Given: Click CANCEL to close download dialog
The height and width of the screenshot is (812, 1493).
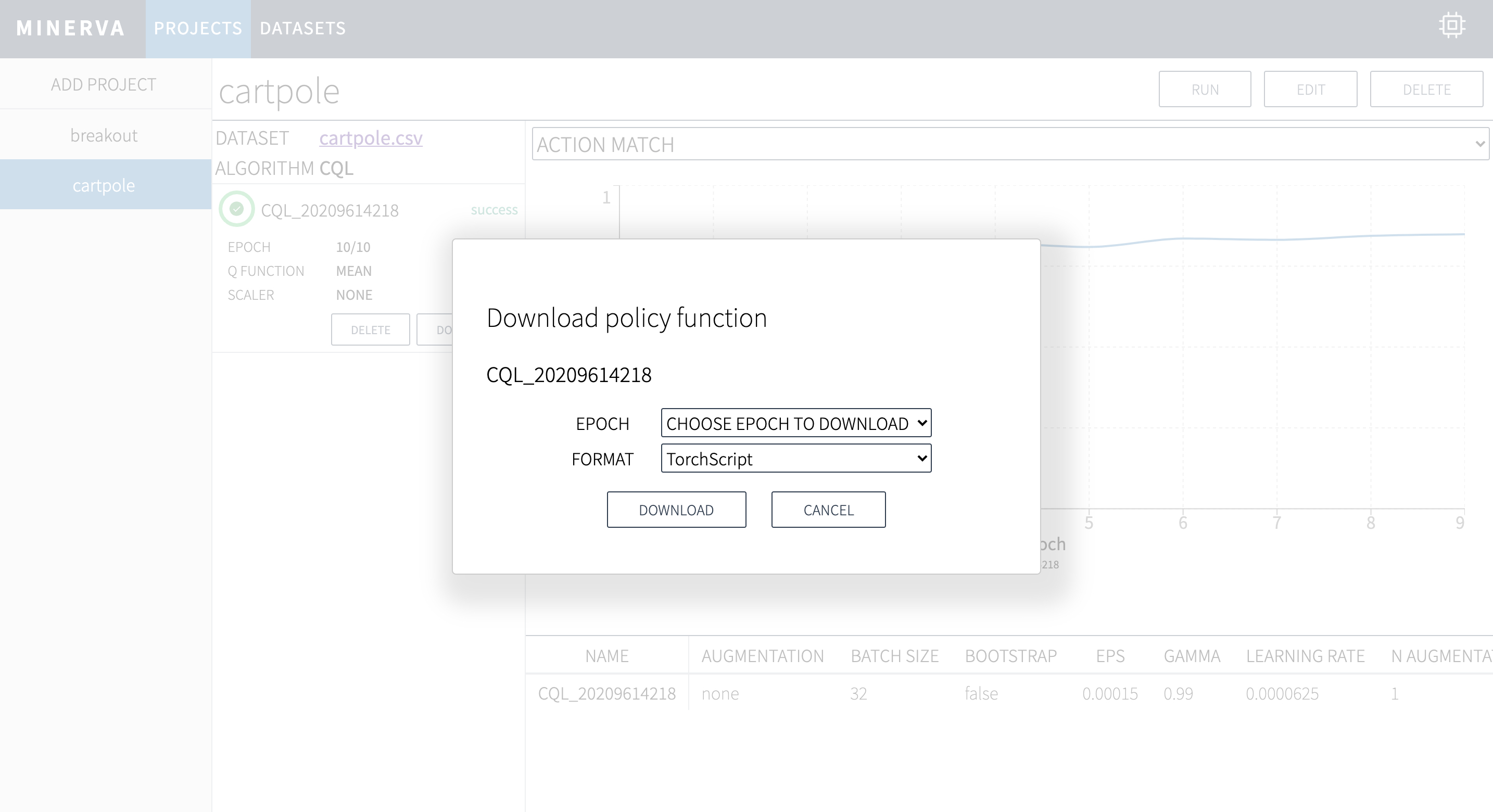Looking at the screenshot, I should coord(828,510).
